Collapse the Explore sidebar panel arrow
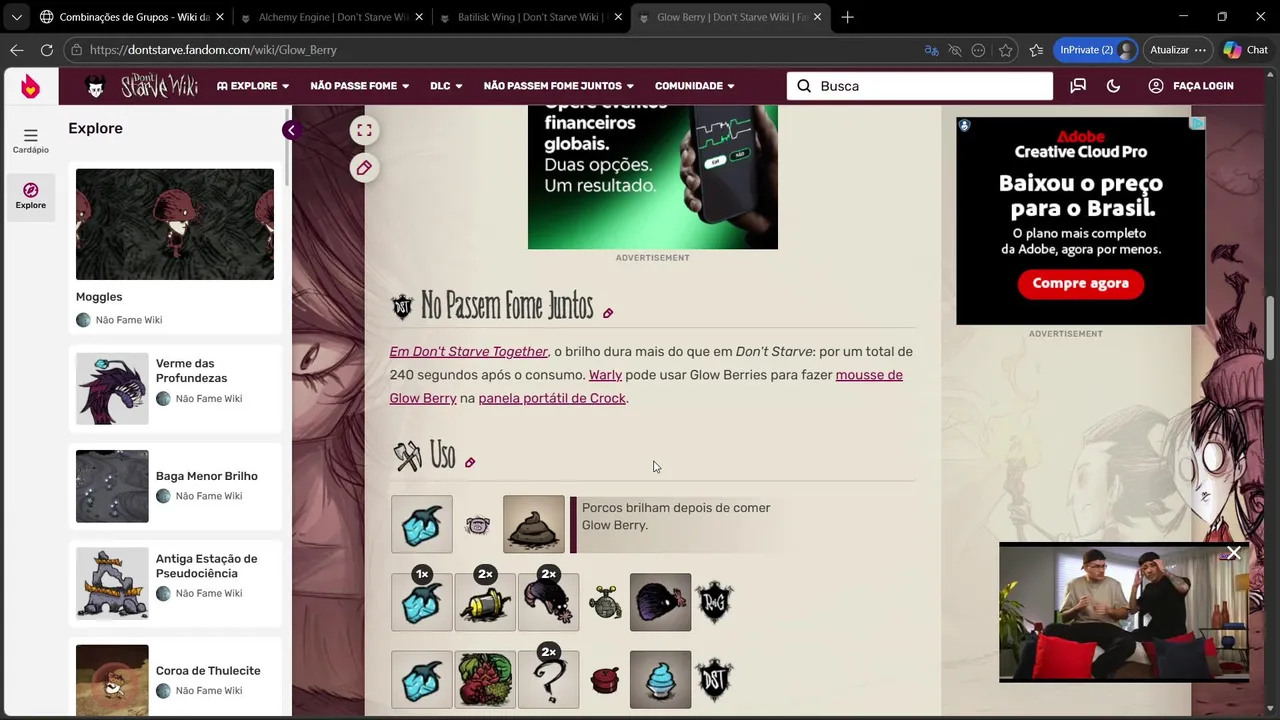The image size is (1280, 720). coord(290,130)
